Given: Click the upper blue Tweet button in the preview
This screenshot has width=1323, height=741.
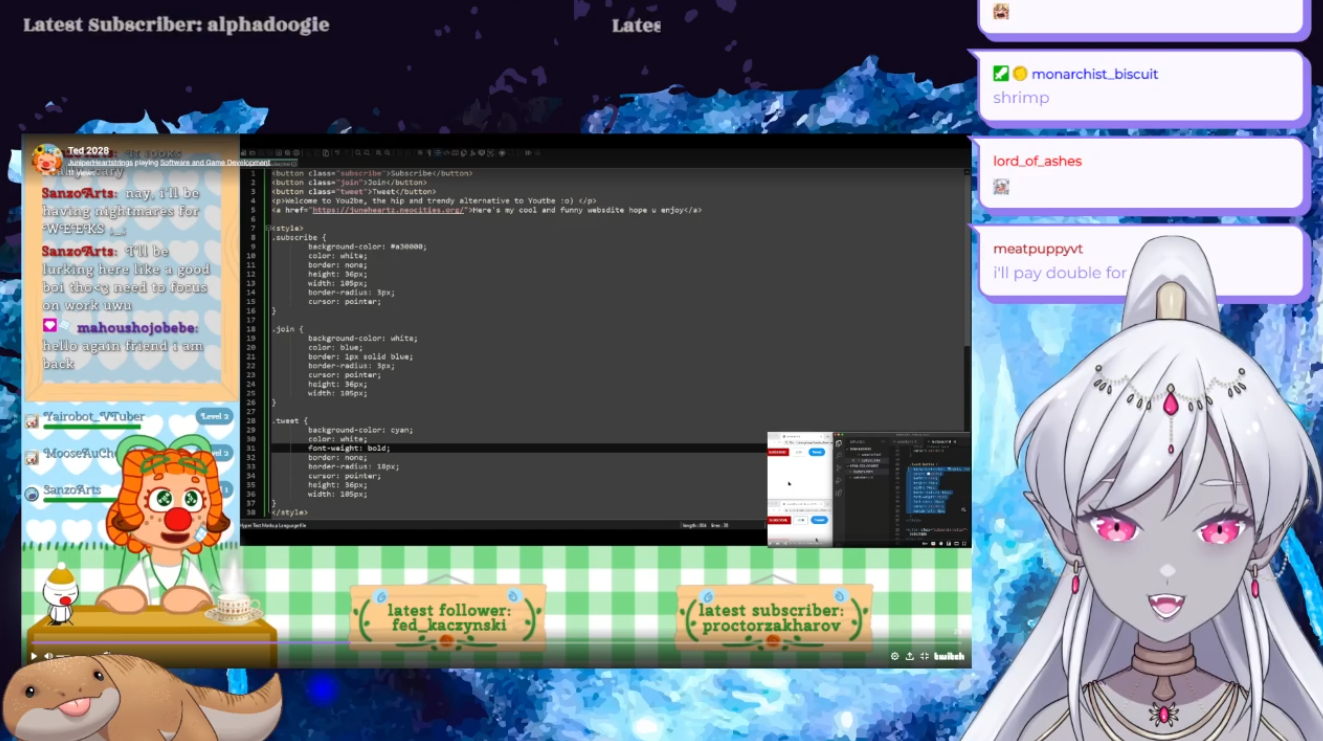Looking at the screenshot, I should tap(817, 452).
